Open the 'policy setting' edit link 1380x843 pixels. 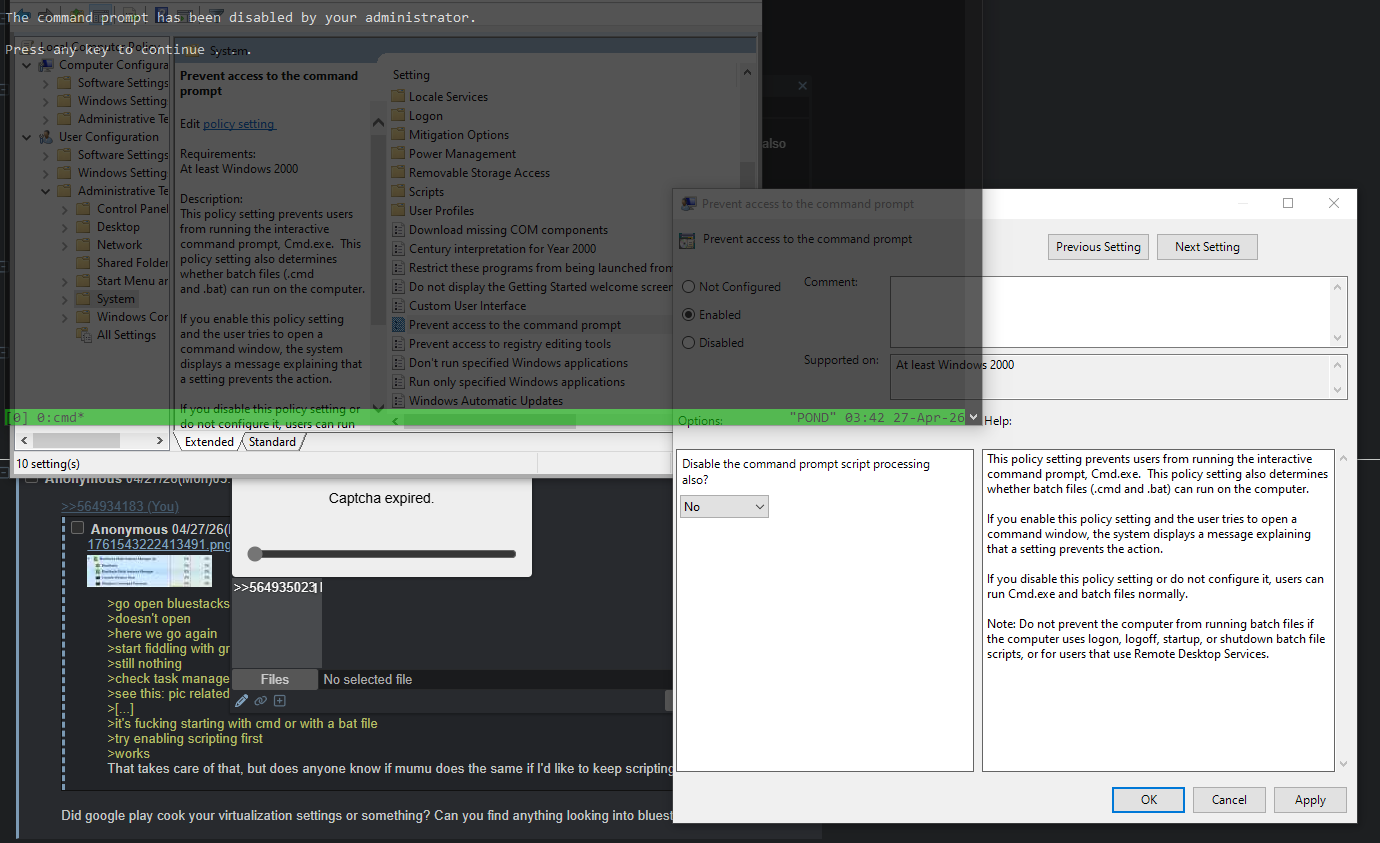pos(239,124)
